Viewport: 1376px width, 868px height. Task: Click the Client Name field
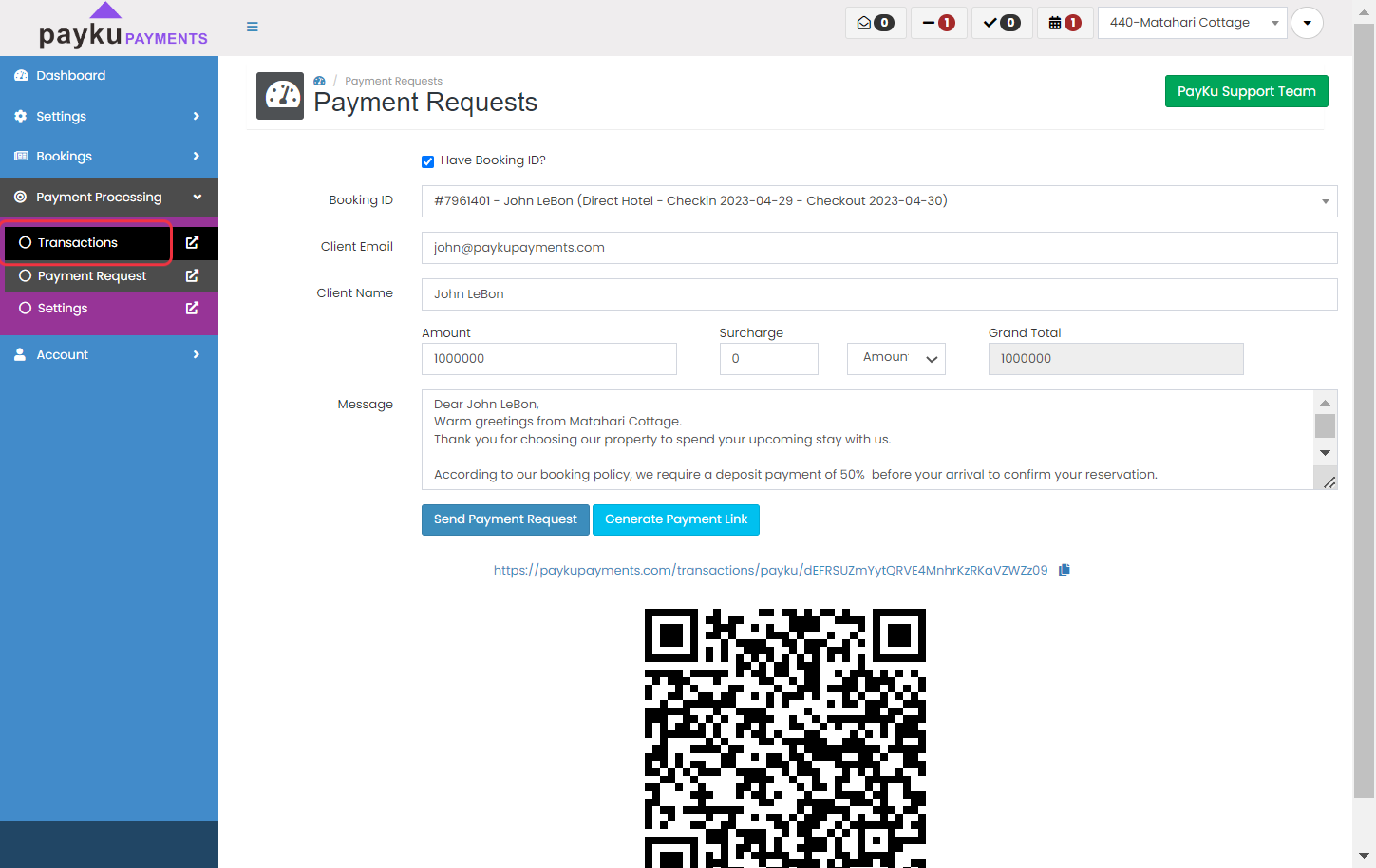pyautogui.click(x=879, y=294)
